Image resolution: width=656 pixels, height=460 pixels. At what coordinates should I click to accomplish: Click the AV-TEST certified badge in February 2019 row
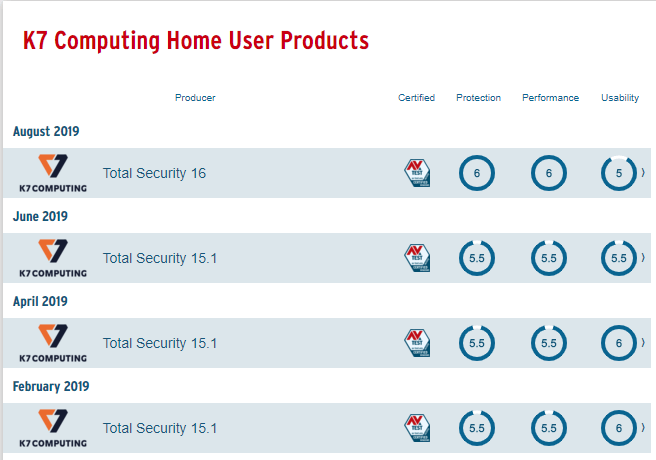tap(417, 428)
